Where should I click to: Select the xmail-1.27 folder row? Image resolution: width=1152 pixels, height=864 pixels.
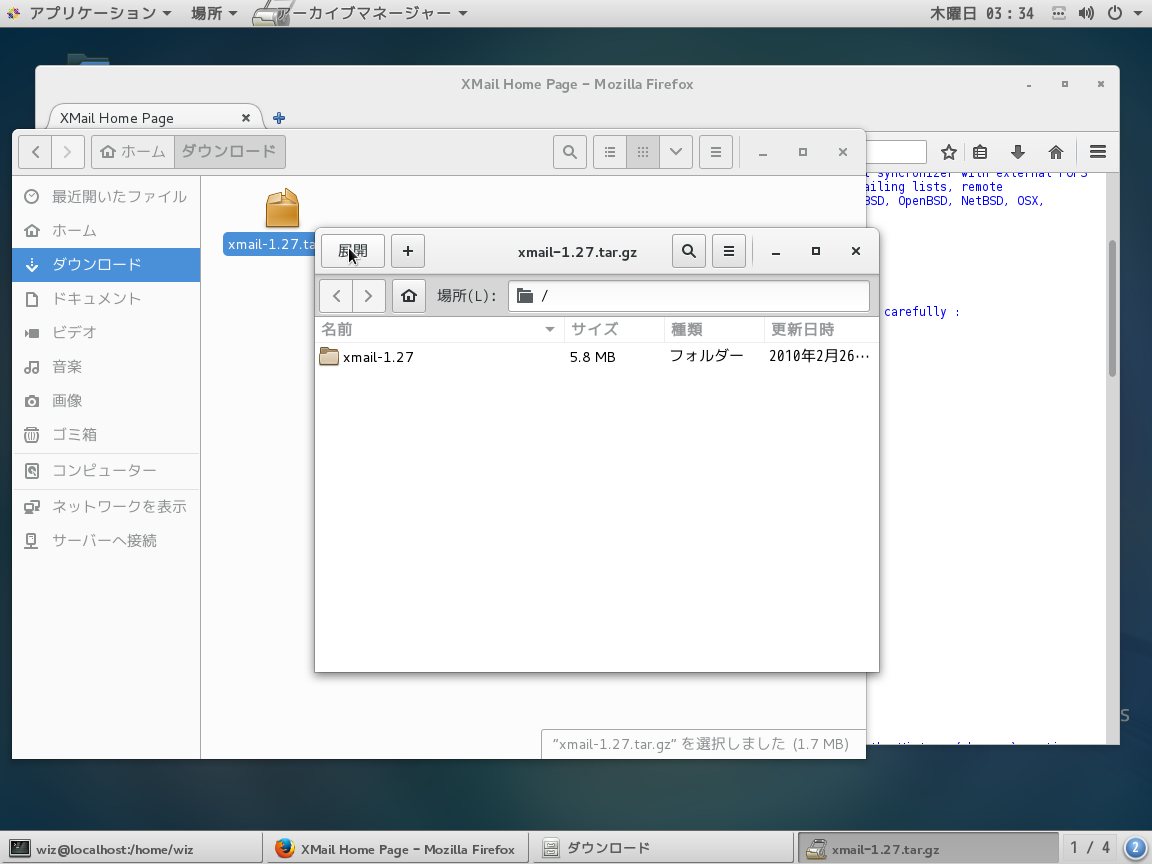[x=597, y=357]
